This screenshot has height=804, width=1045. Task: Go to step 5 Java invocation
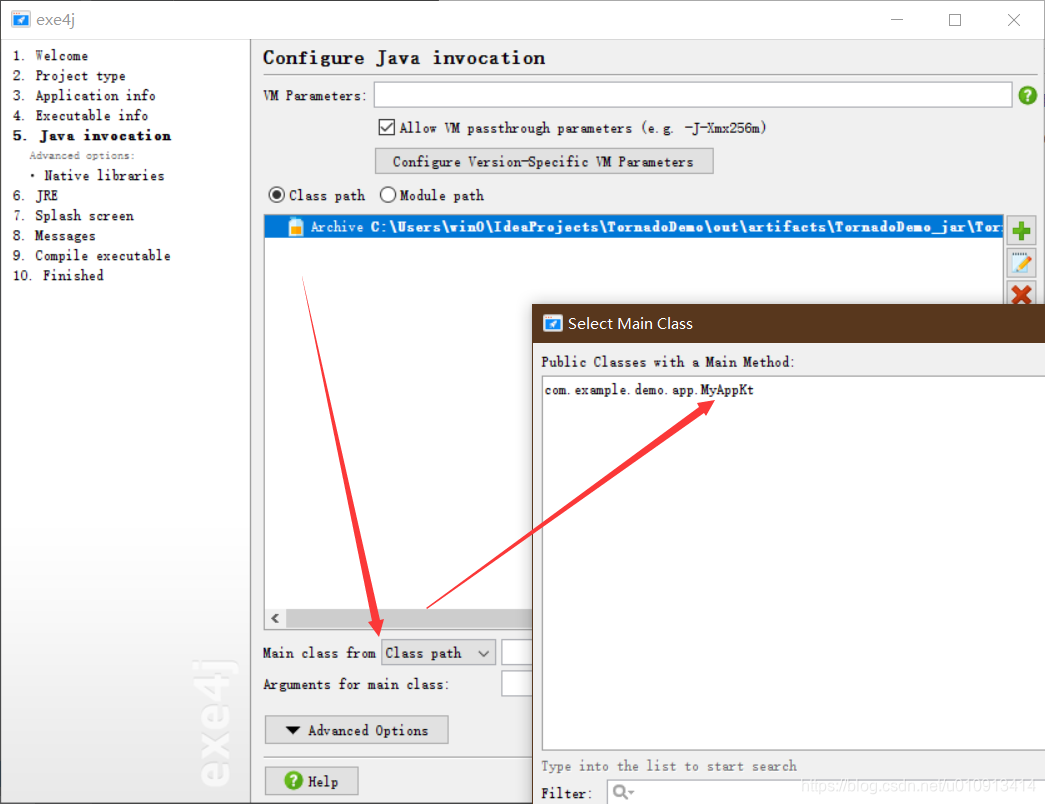pyautogui.click(x=92, y=135)
